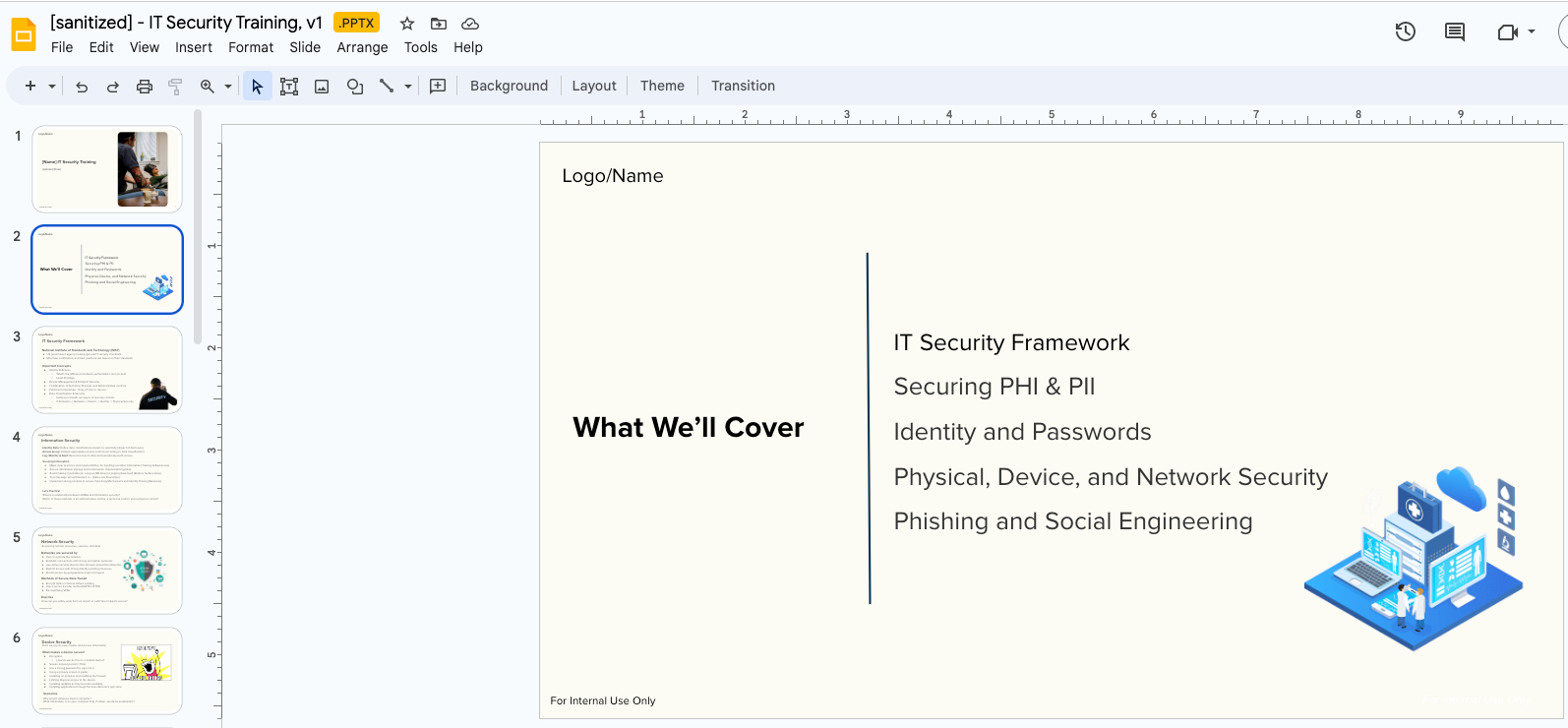Click the filmstrip vertical scrollbar
Viewport: 1568px width, 728px height.
click(x=198, y=226)
